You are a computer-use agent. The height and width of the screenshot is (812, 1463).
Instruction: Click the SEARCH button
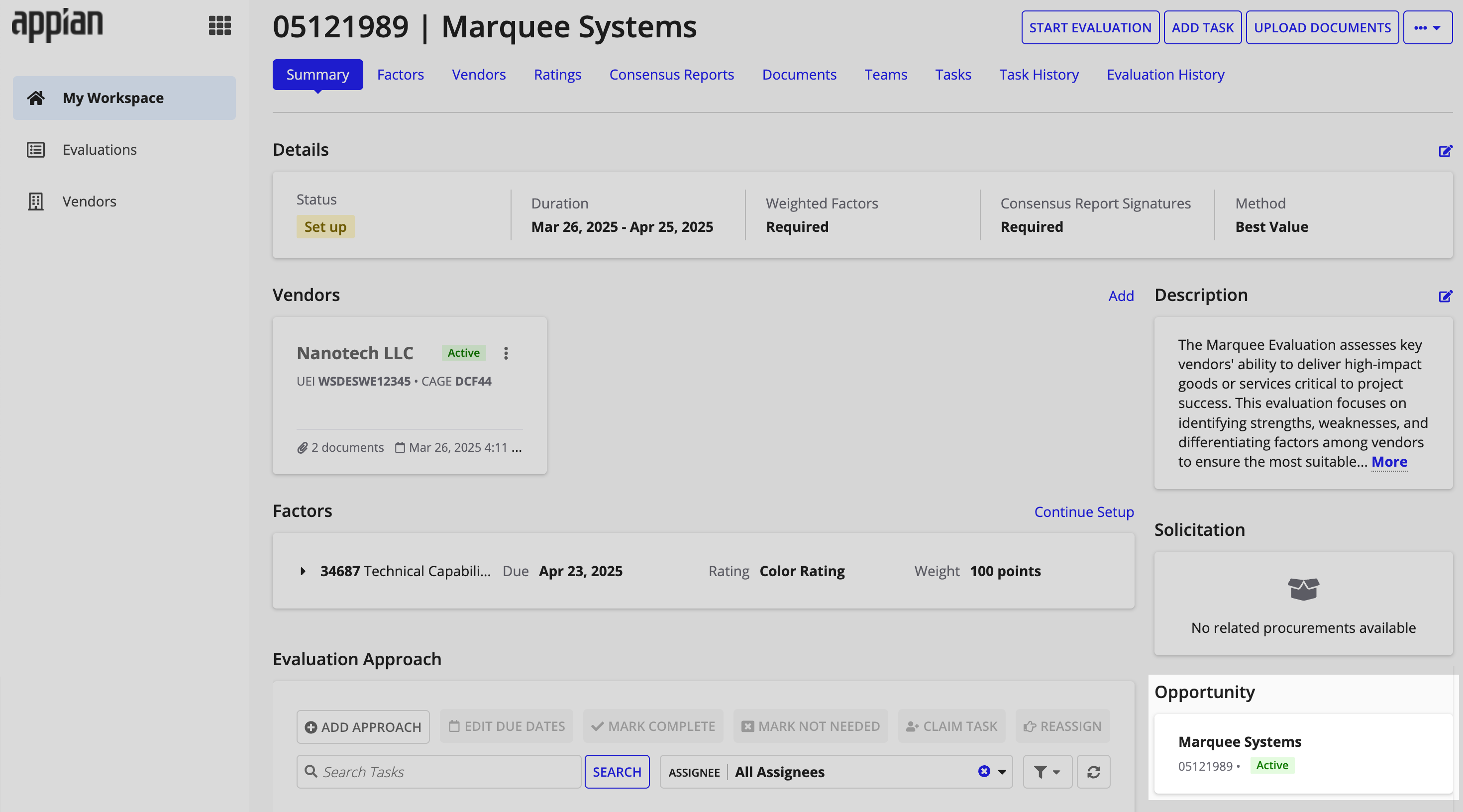[617, 772]
